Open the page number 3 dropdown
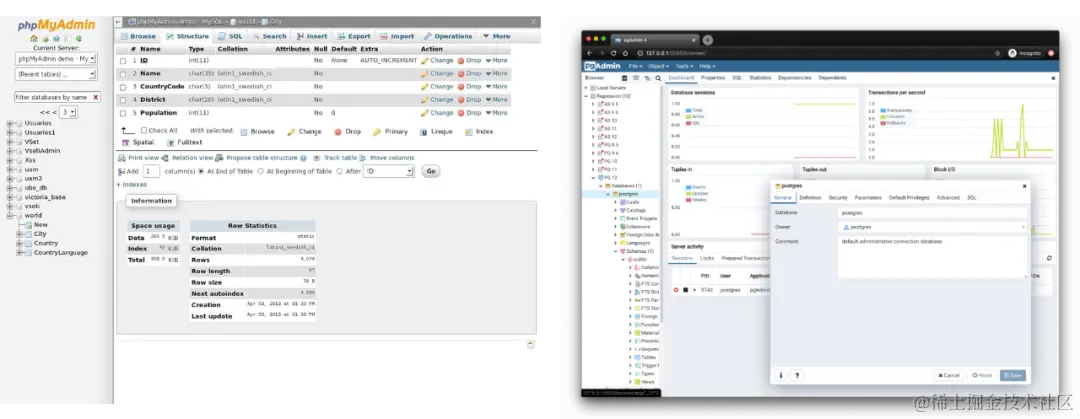1080x419 pixels. (x=68, y=112)
